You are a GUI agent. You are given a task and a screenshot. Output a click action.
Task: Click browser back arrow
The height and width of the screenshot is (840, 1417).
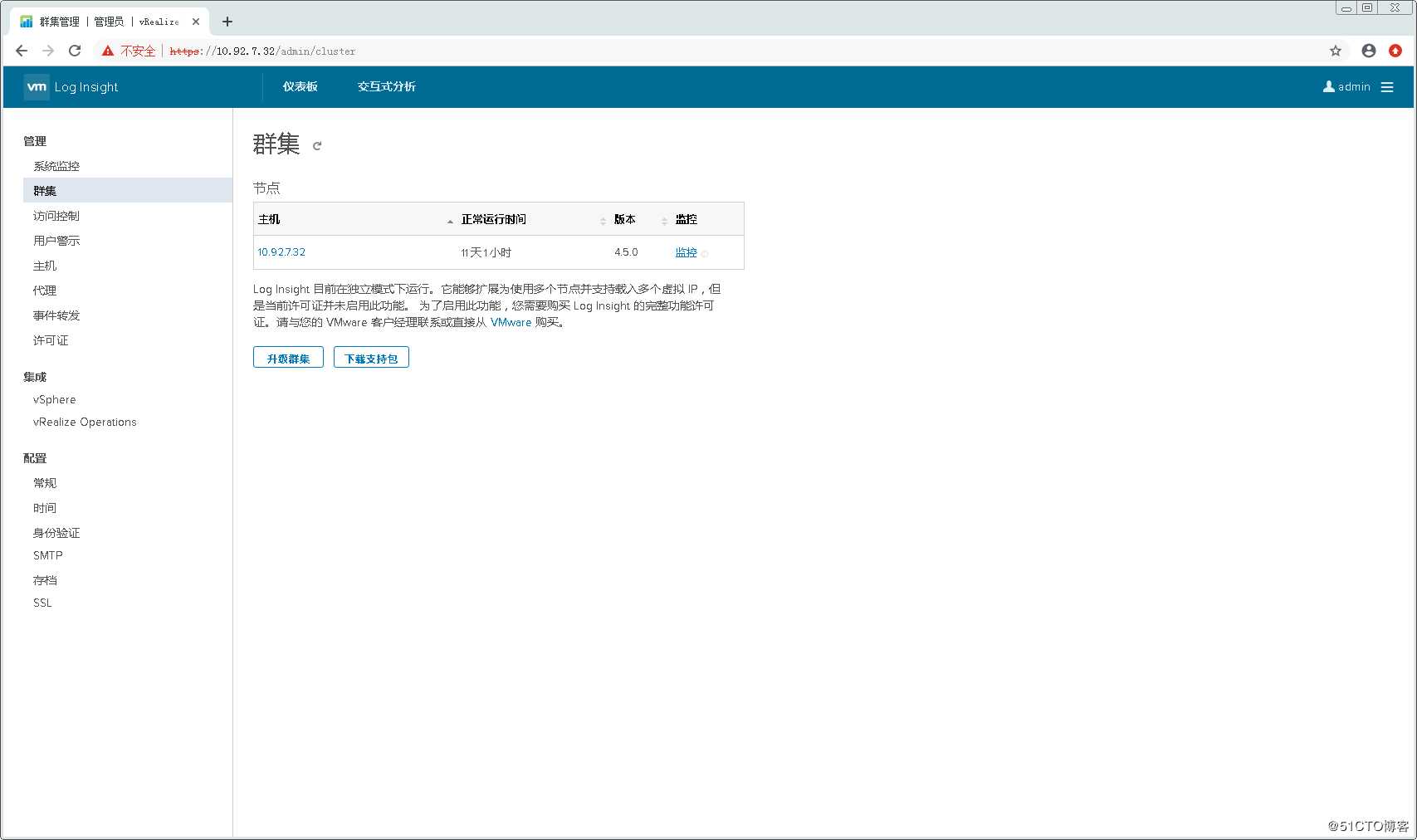click(x=22, y=51)
